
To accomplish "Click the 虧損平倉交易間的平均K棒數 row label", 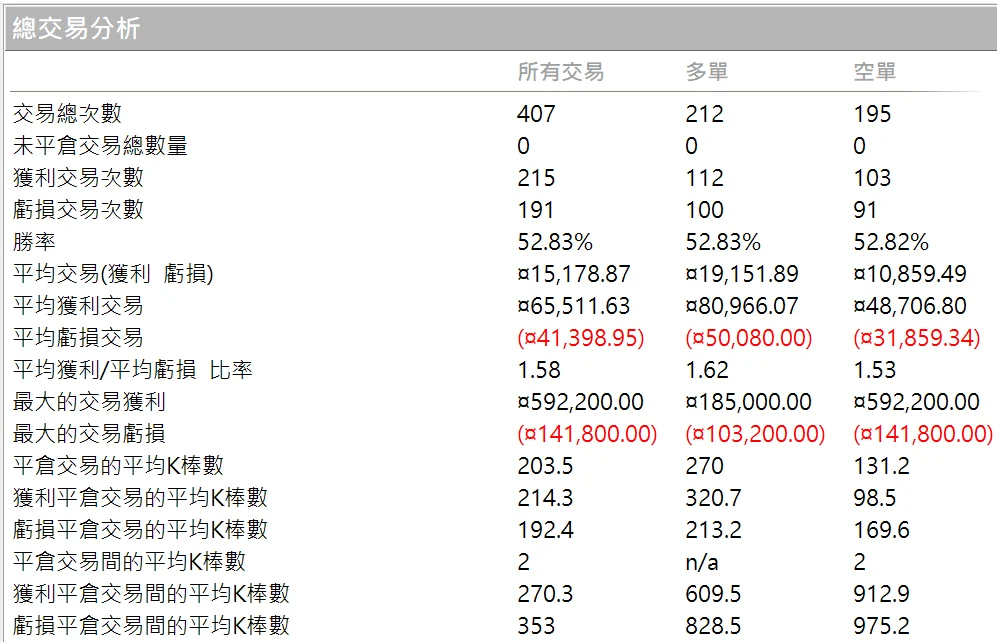I will click(x=151, y=625).
